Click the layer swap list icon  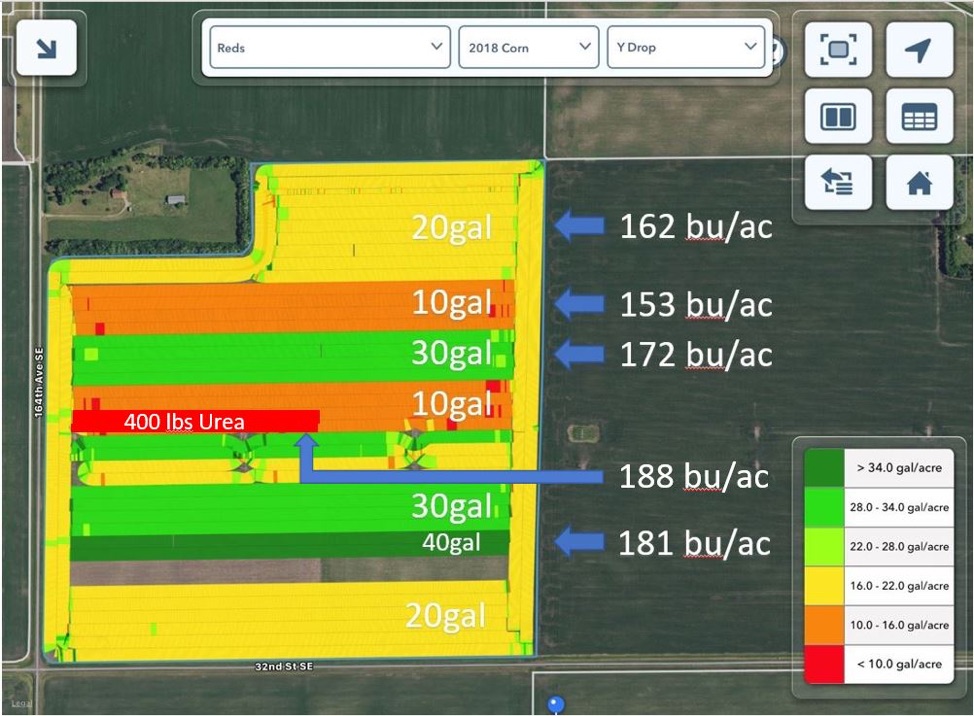838,183
